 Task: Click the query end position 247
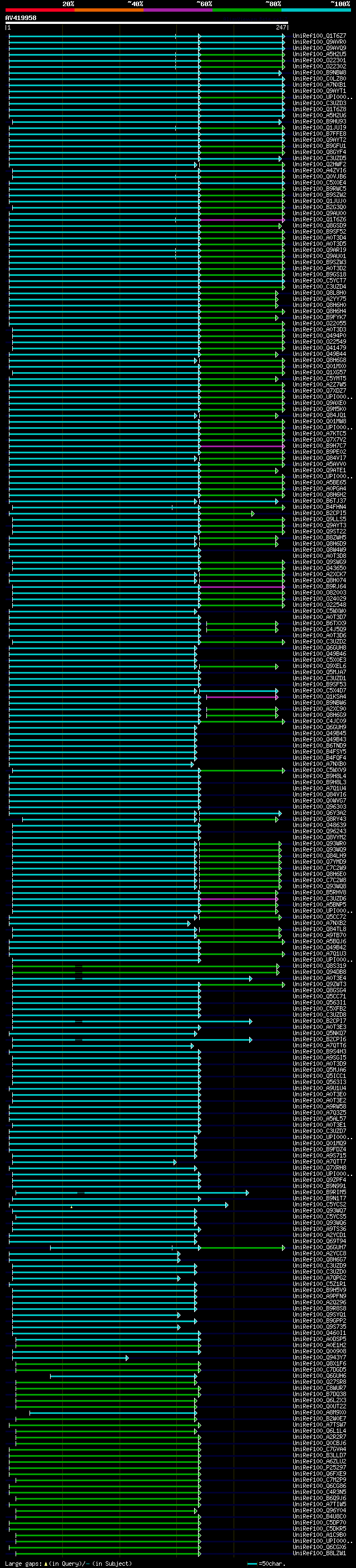281,27
